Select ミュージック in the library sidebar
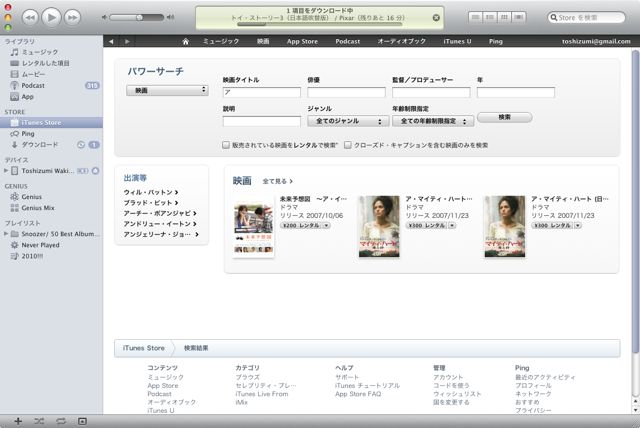Viewport: 640px width, 428px height. [x=51, y=52]
